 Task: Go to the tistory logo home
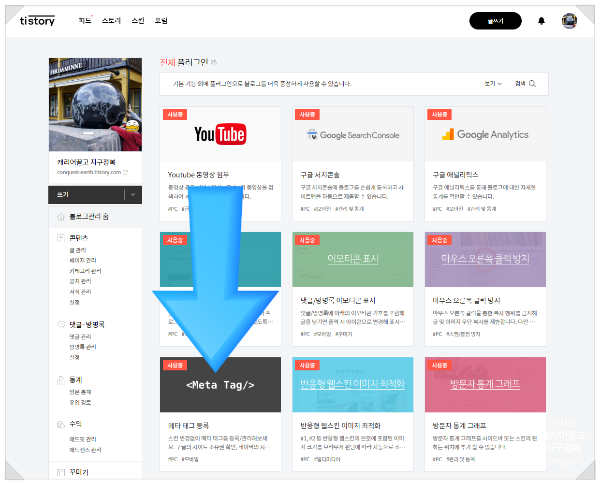coord(37,21)
